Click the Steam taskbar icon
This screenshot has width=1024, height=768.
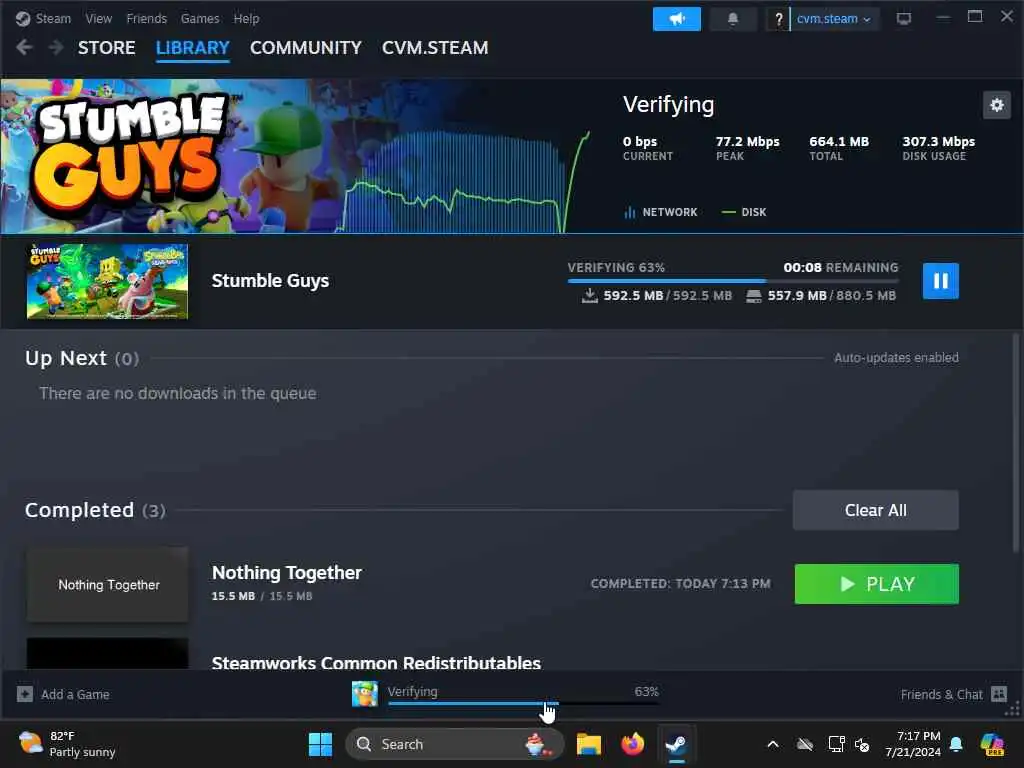pos(676,744)
